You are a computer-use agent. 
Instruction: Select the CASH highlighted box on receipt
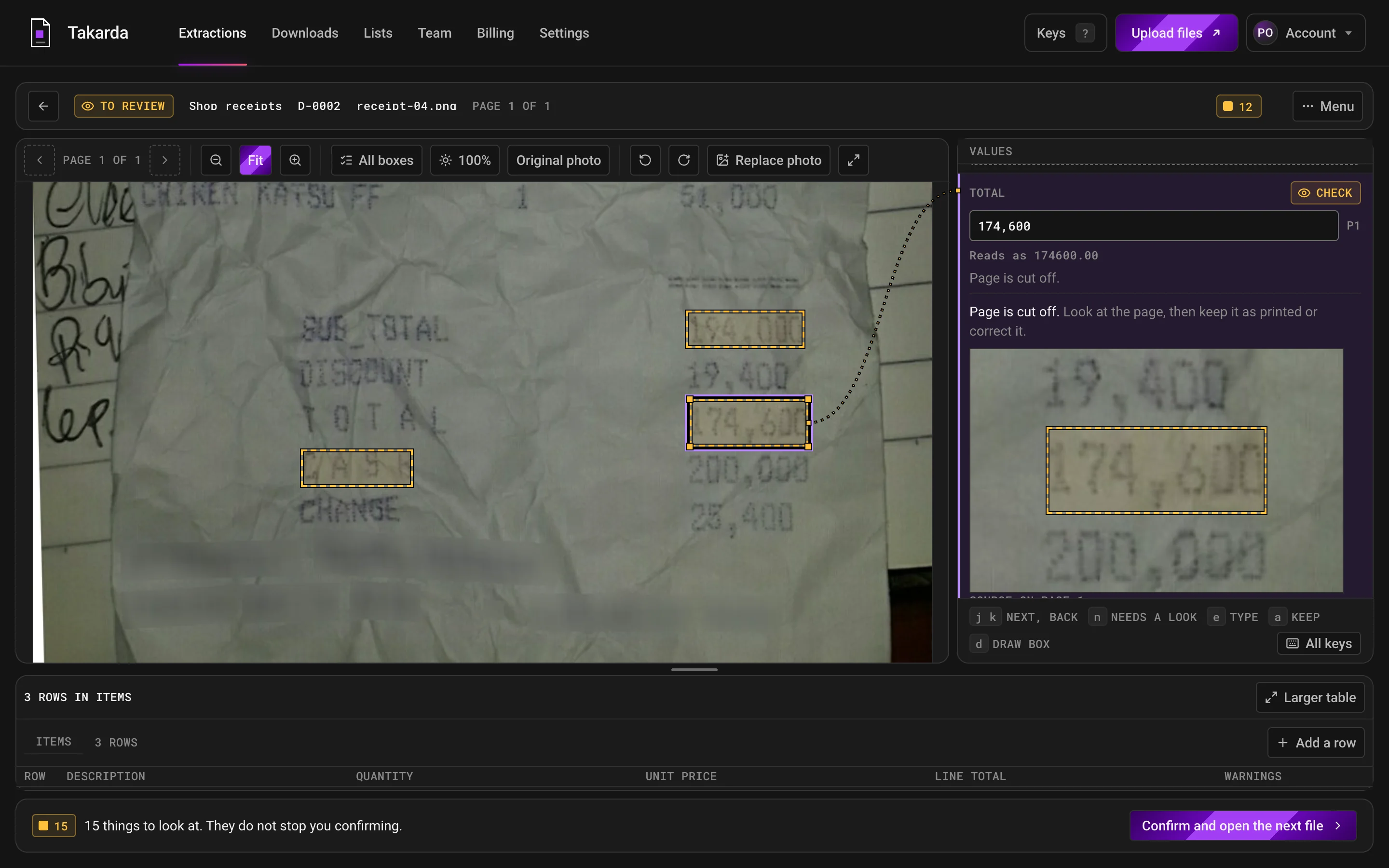pyautogui.click(x=356, y=468)
